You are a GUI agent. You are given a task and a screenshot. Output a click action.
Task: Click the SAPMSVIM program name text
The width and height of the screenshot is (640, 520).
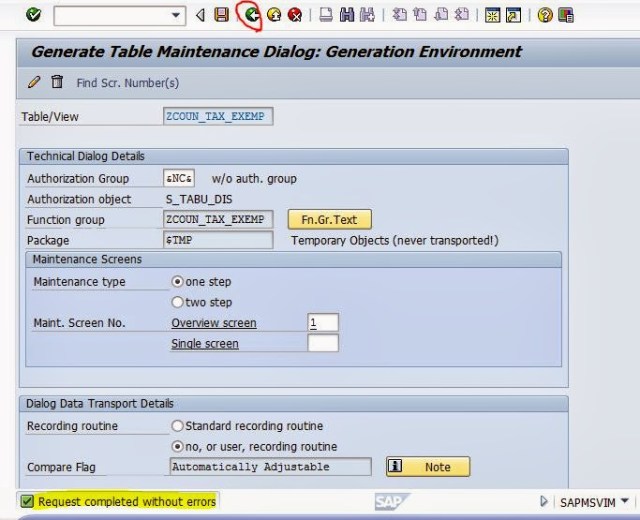click(587, 502)
